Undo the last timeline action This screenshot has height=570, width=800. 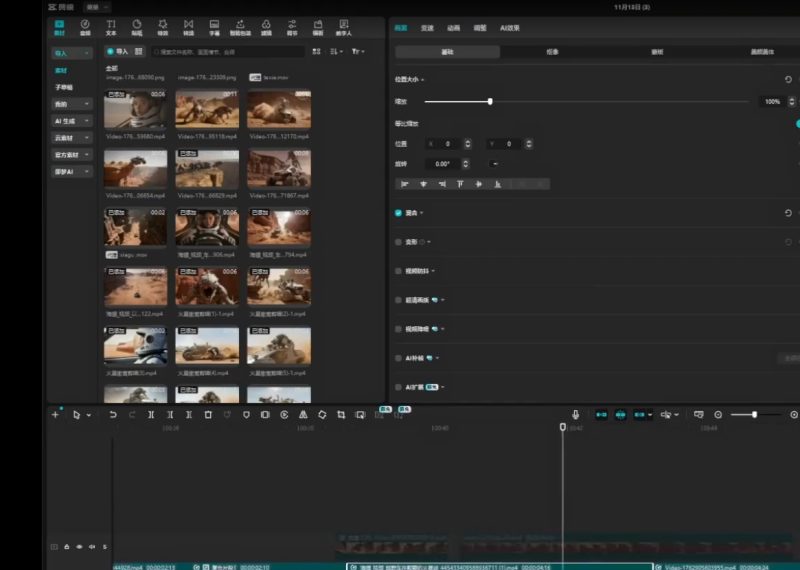[113, 415]
